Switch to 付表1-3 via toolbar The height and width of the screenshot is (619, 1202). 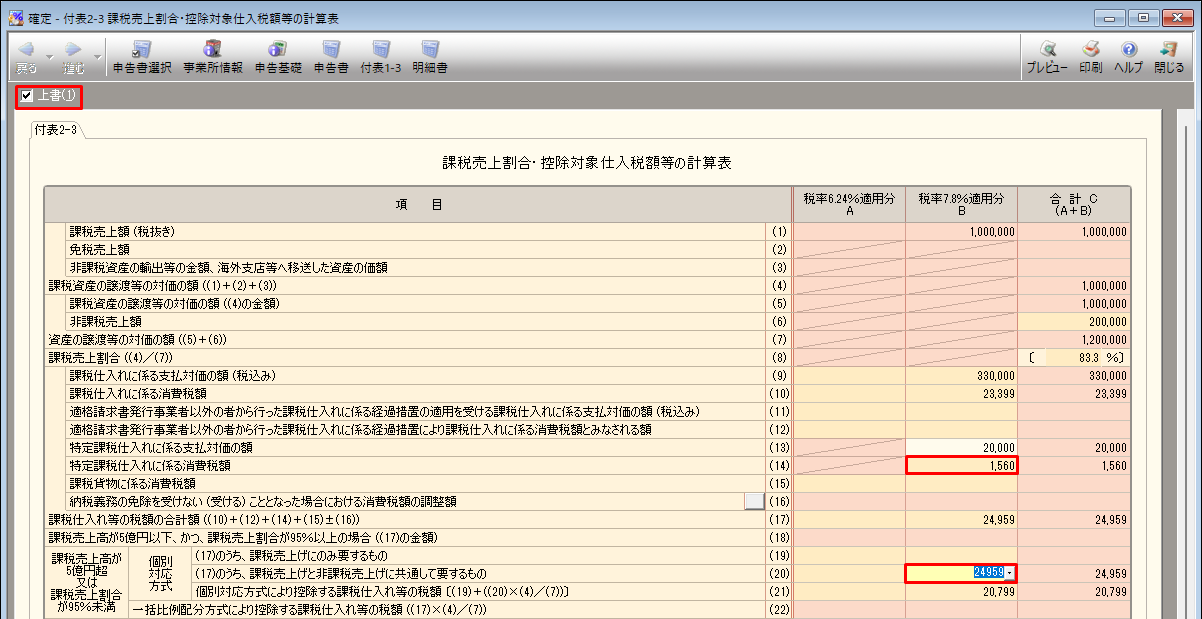coord(381,57)
